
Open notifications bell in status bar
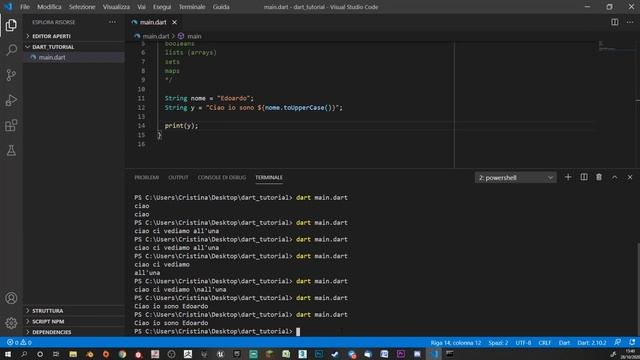632,342
